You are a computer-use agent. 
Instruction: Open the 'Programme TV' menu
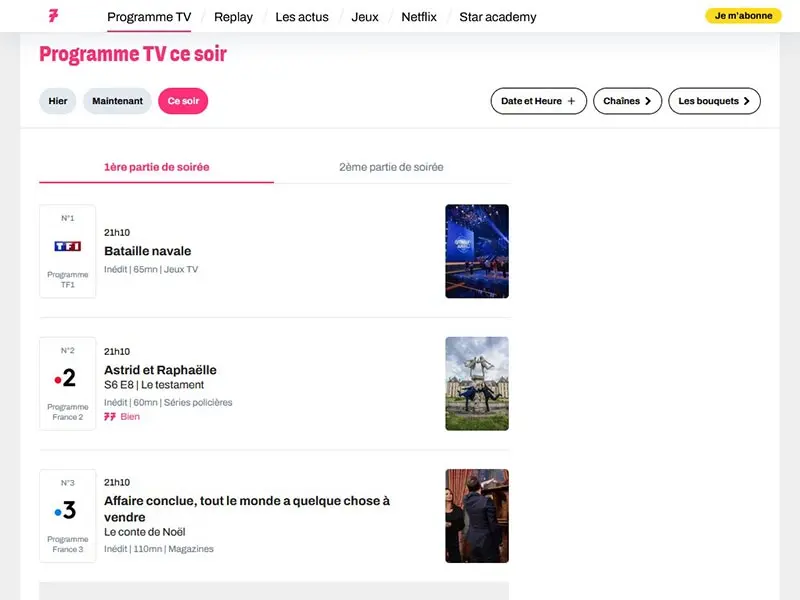(x=148, y=16)
